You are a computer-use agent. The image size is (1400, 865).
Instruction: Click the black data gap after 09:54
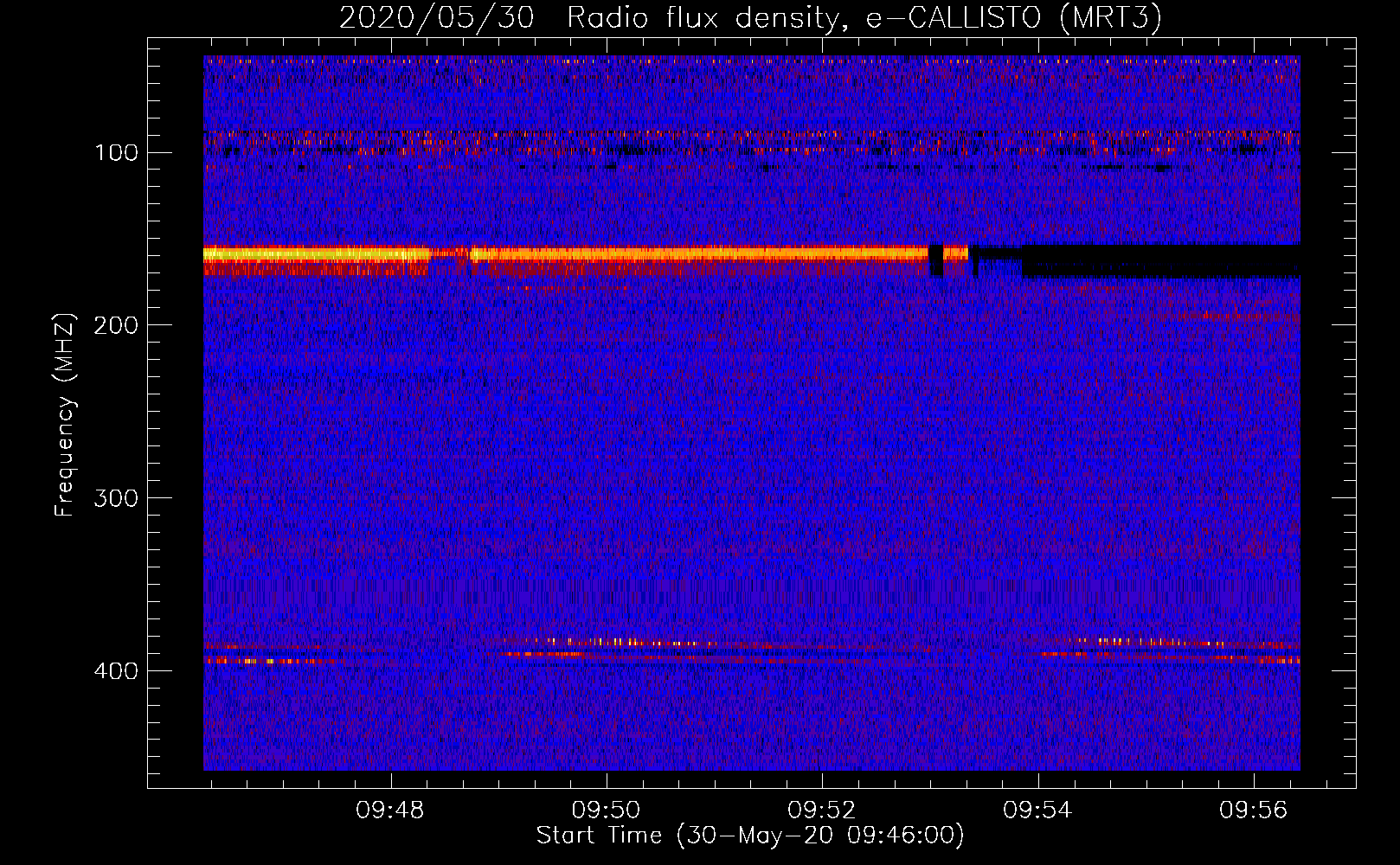point(1161,260)
